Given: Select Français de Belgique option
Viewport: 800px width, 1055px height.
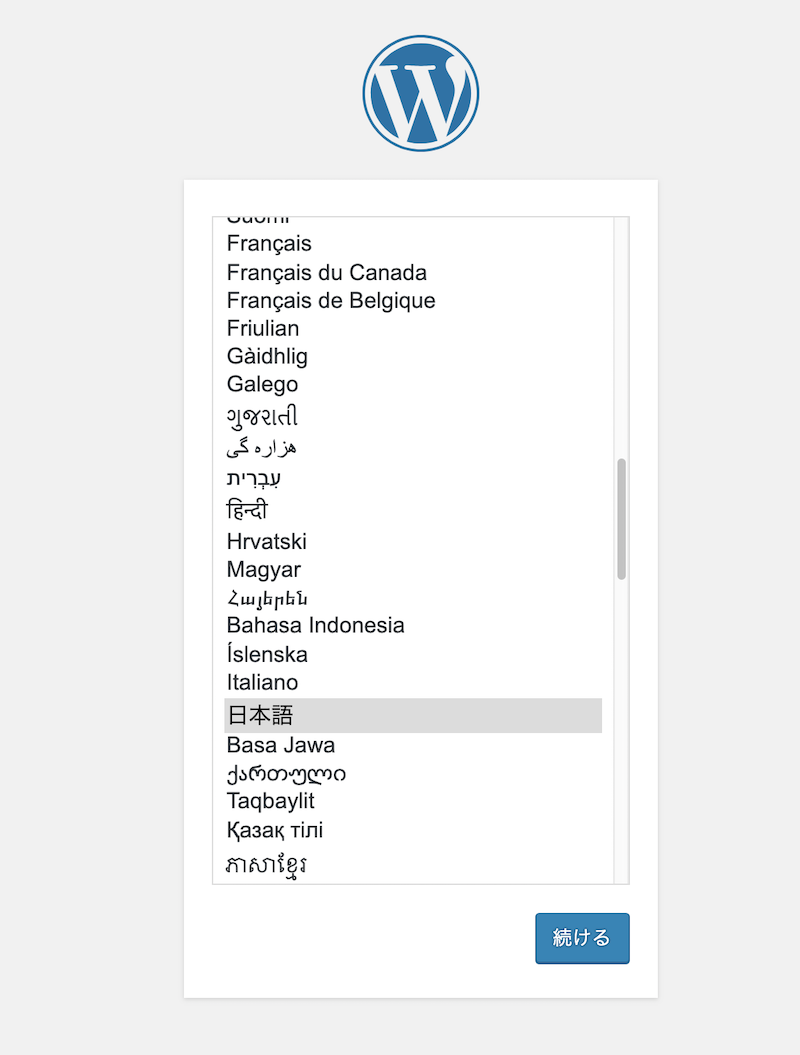Looking at the screenshot, I should coord(331,301).
